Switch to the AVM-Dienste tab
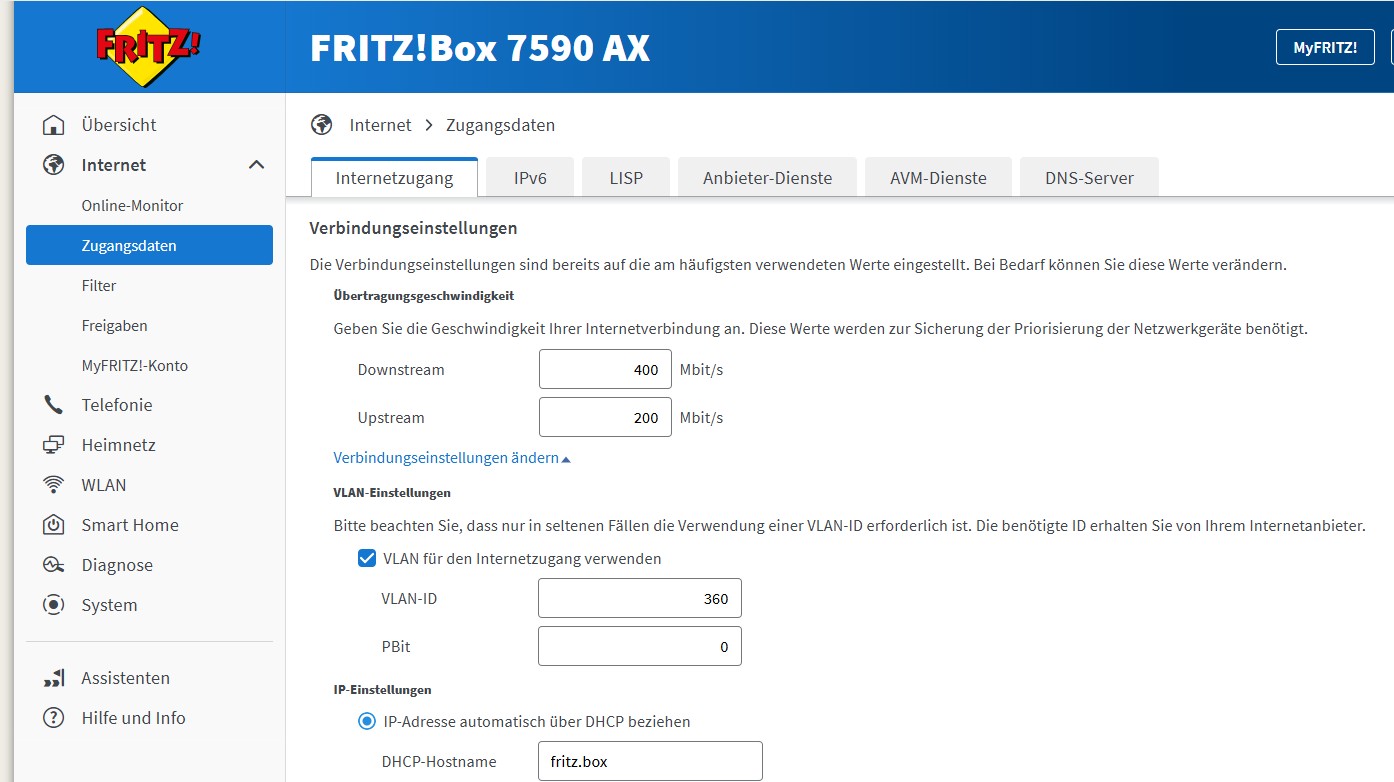 point(938,178)
